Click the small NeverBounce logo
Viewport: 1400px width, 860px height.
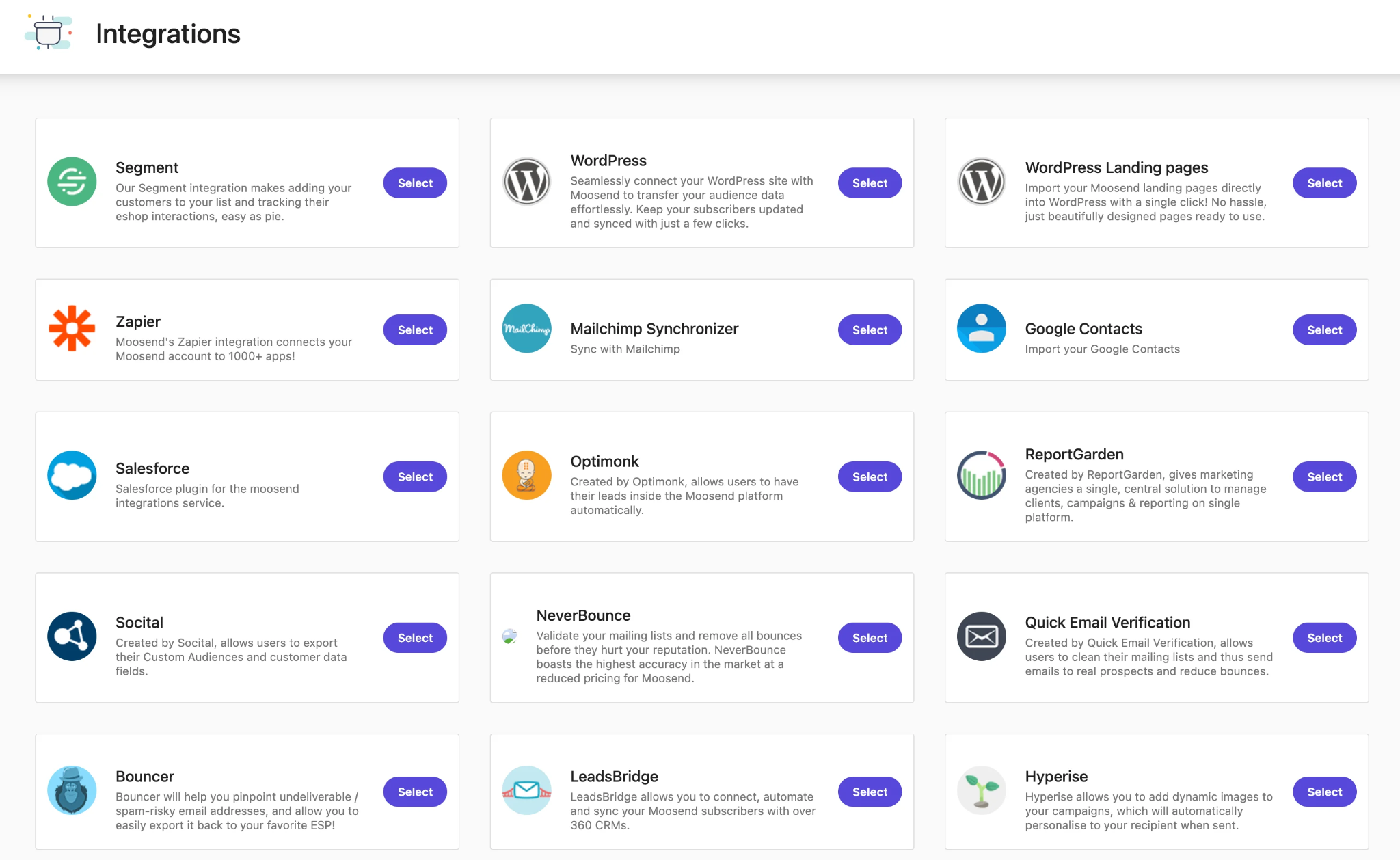point(509,637)
